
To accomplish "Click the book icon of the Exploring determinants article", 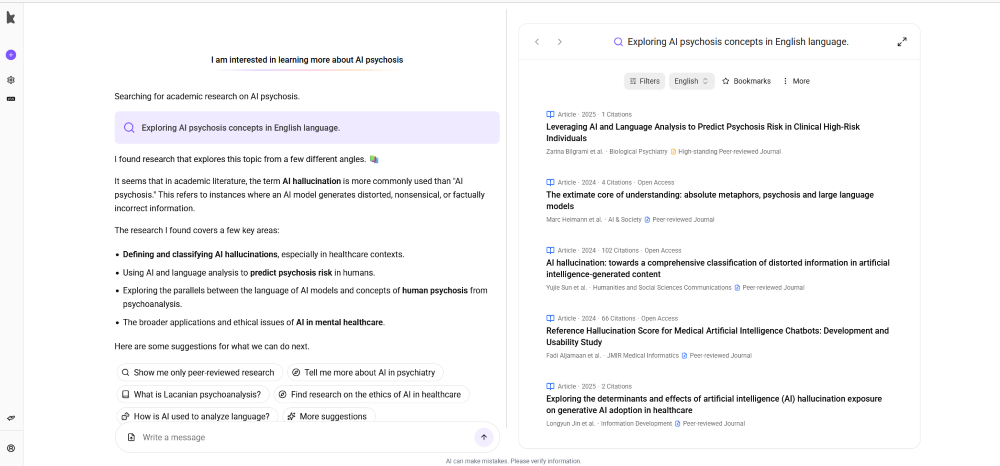I will (550, 386).
